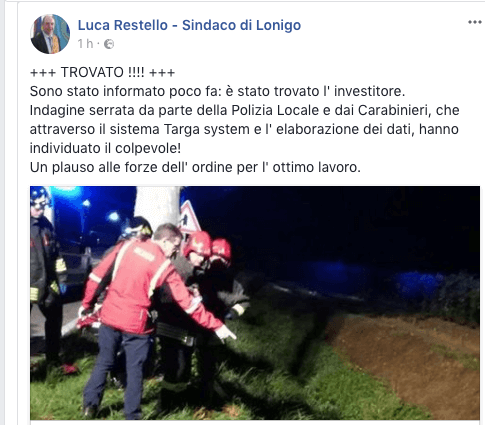Click the sentence beginning Un plauso alle forze
Image resolution: width=485 pixels, height=425 pixels.
pyautogui.click(x=195, y=167)
